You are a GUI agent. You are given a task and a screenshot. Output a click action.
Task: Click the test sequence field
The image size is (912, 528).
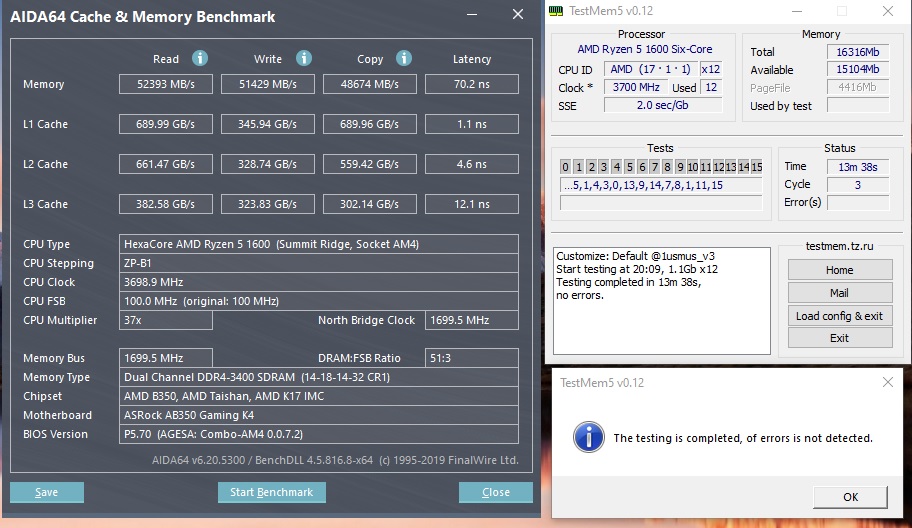pos(661,185)
